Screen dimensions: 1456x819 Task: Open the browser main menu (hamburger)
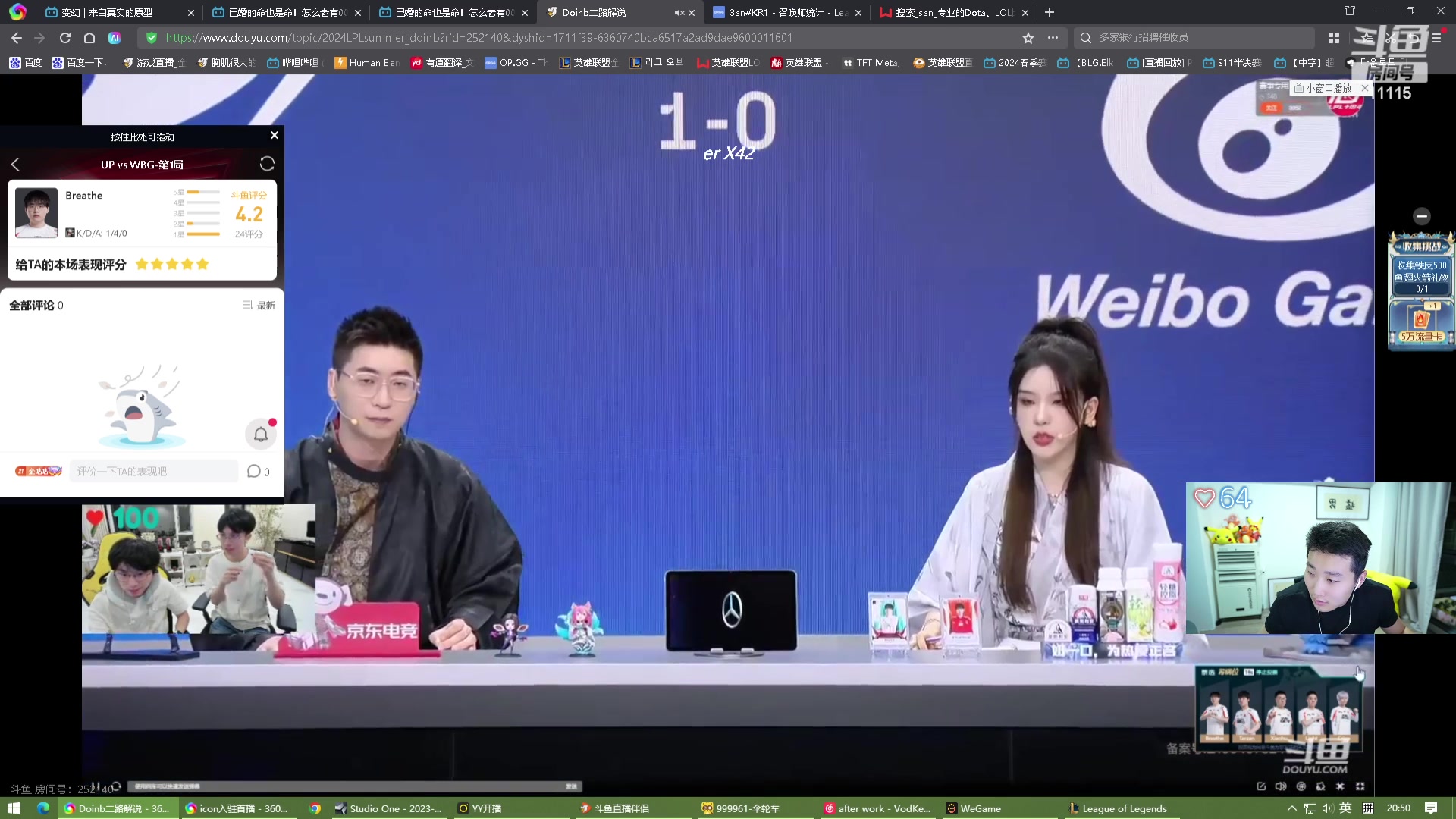(x=1436, y=38)
